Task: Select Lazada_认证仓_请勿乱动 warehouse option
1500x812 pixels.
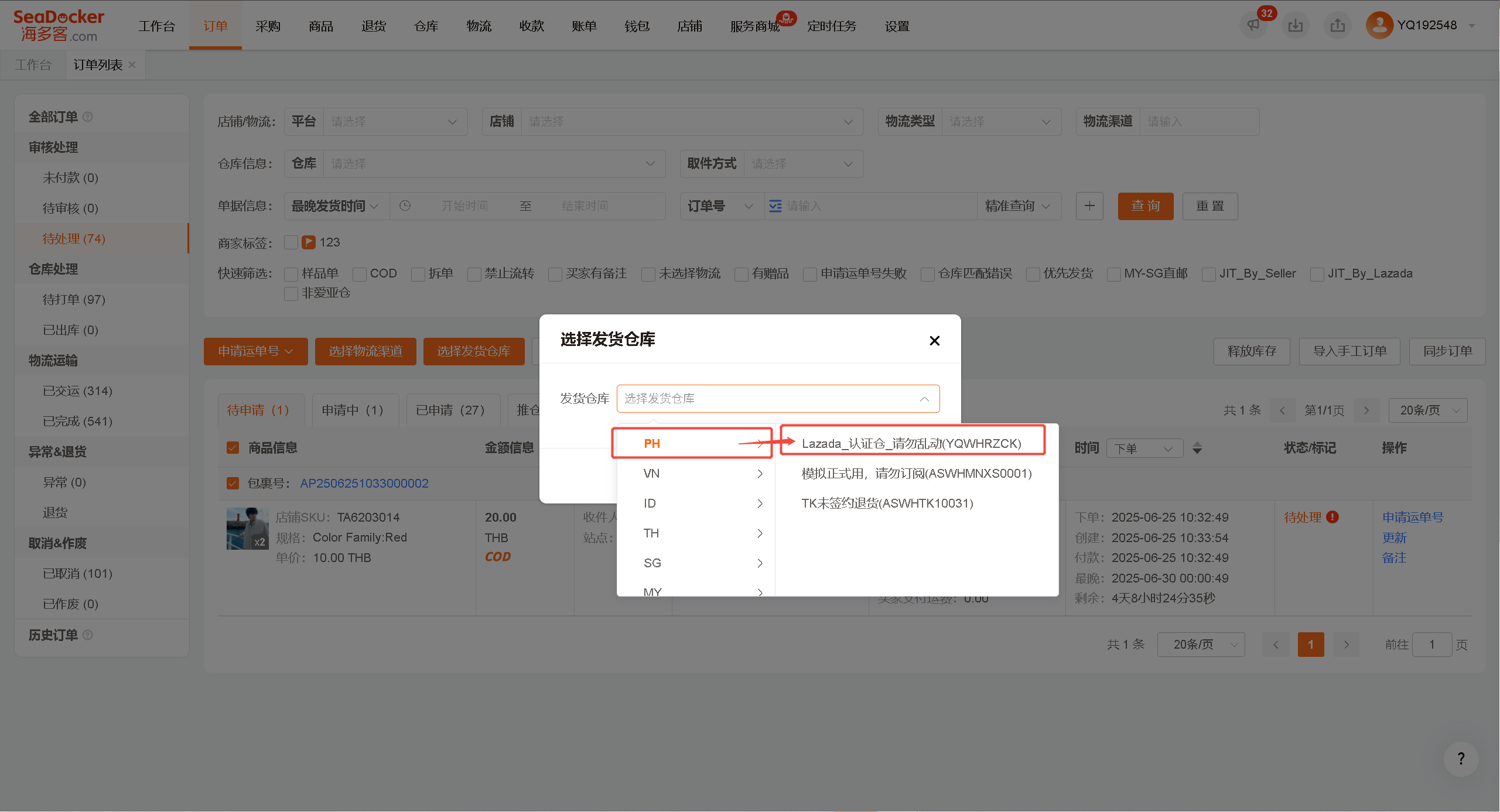Action: 911,444
